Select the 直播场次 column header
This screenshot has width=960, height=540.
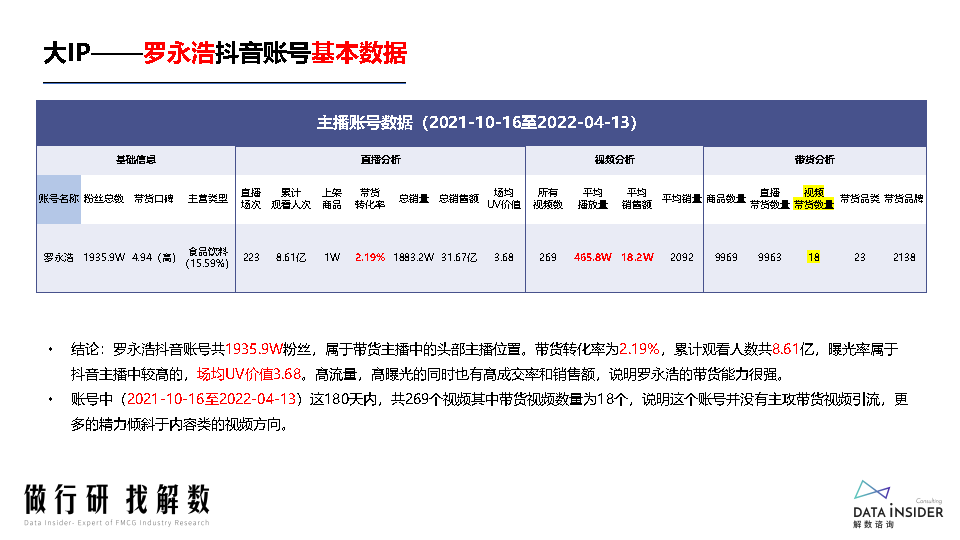[251, 199]
